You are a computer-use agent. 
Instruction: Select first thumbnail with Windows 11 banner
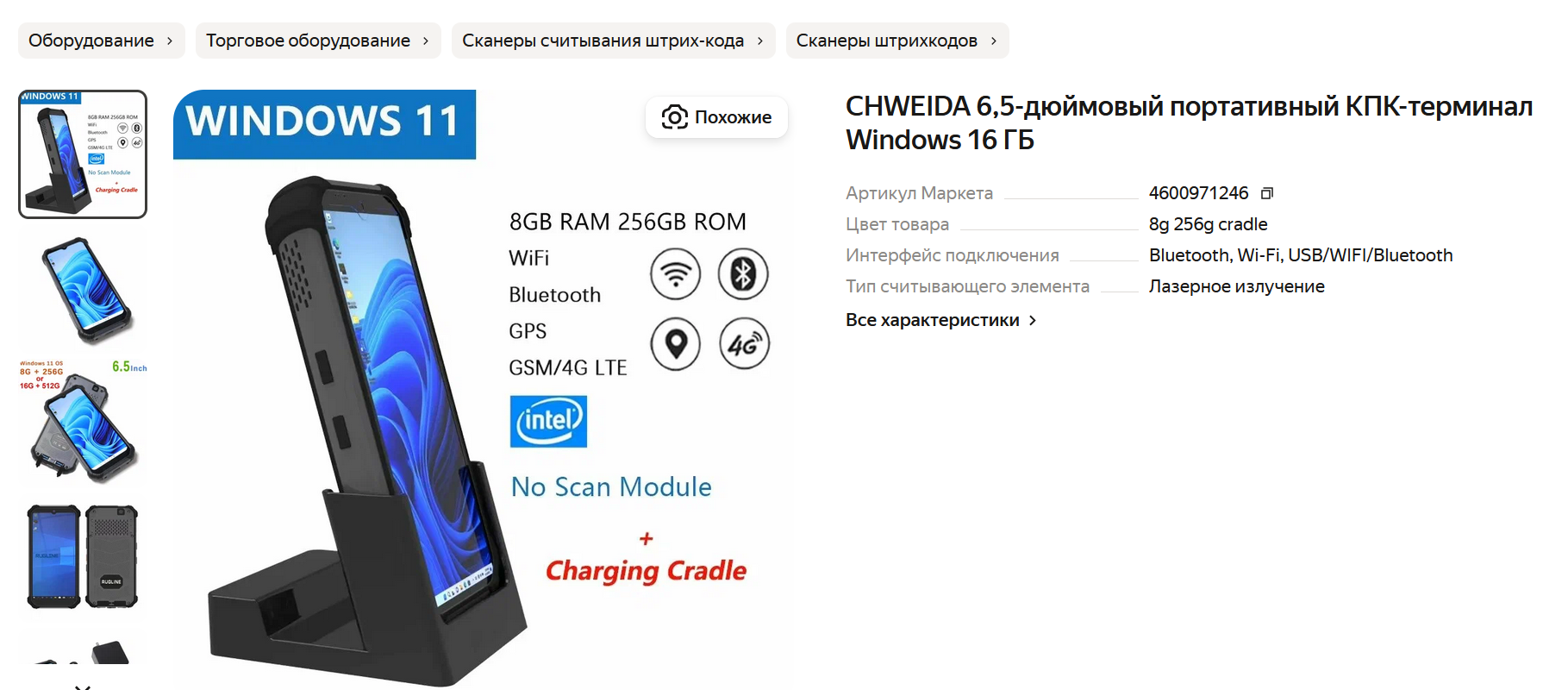tap(83, 154)
